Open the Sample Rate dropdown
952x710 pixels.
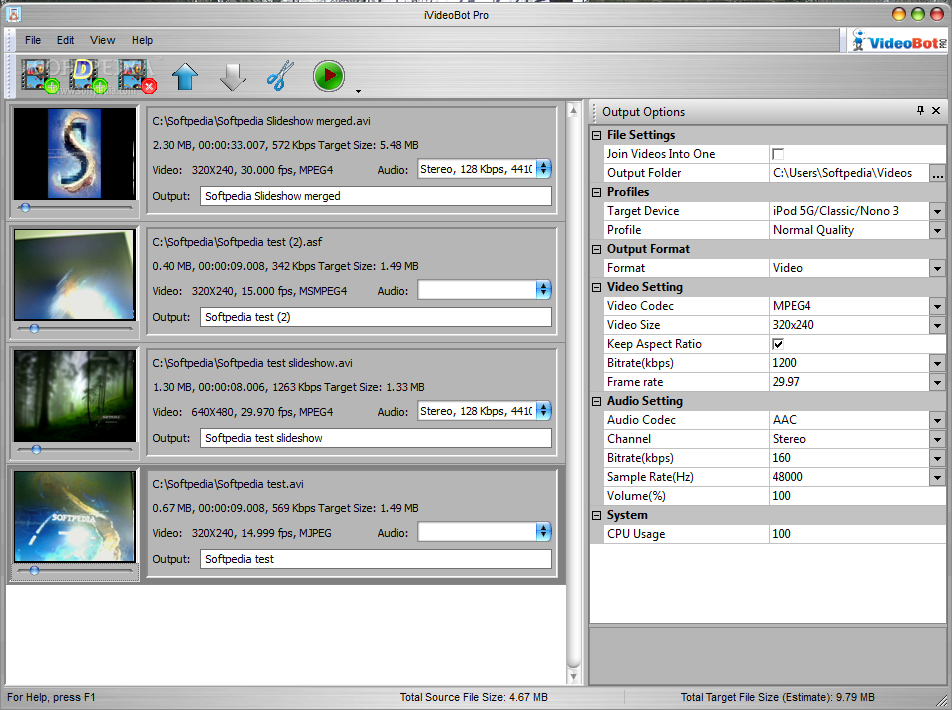(937, 477)
